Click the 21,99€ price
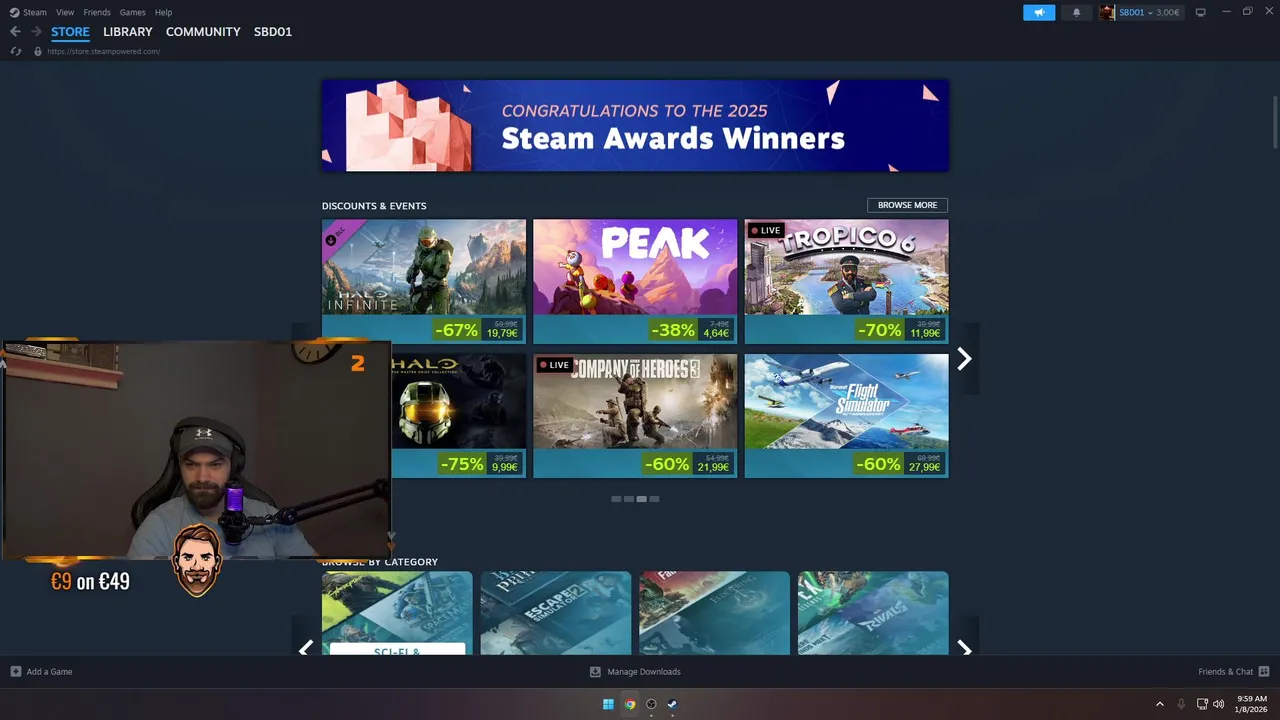The width and height of the screenshot is (1280, 720). 713,467
